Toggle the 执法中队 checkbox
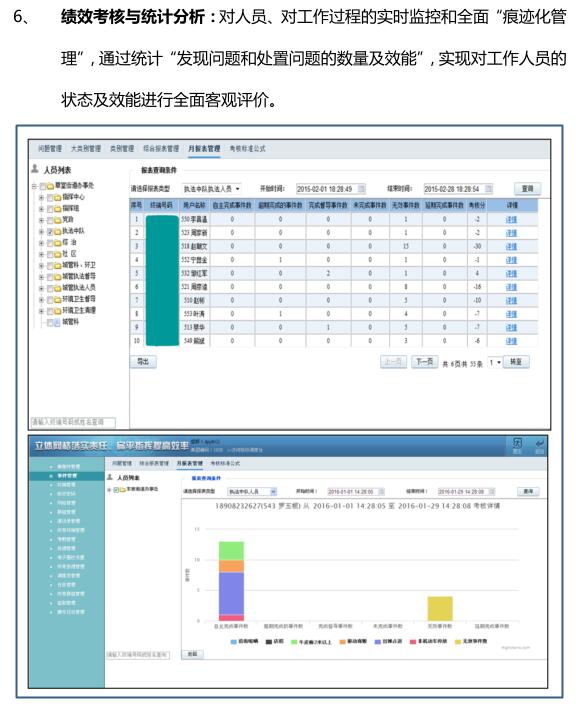Image resolution: width=577 pixels, height=705 pixels. click(x=50, y=232)
